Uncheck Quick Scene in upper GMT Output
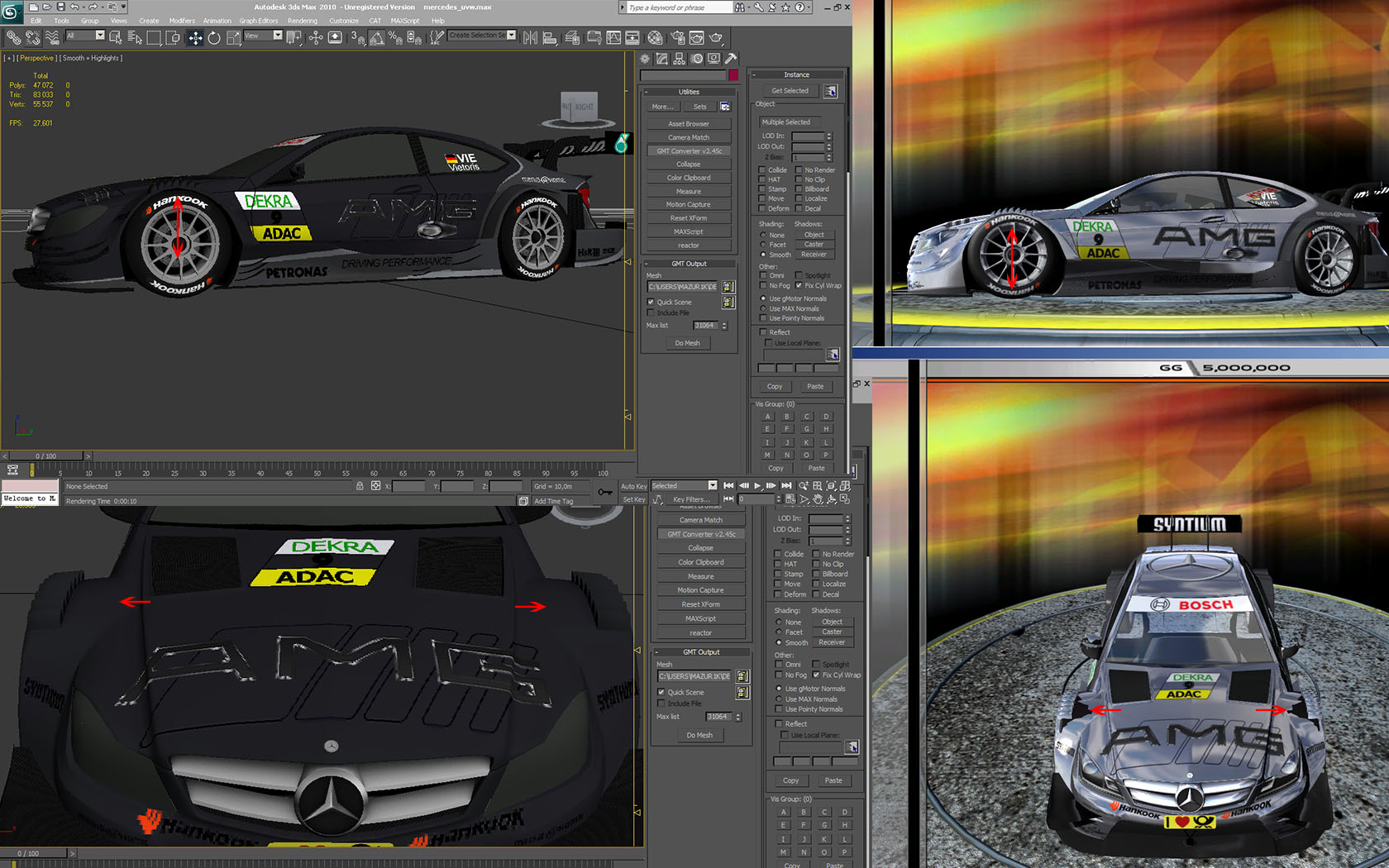Viewport: 1389px width, 868px height. 651,302
